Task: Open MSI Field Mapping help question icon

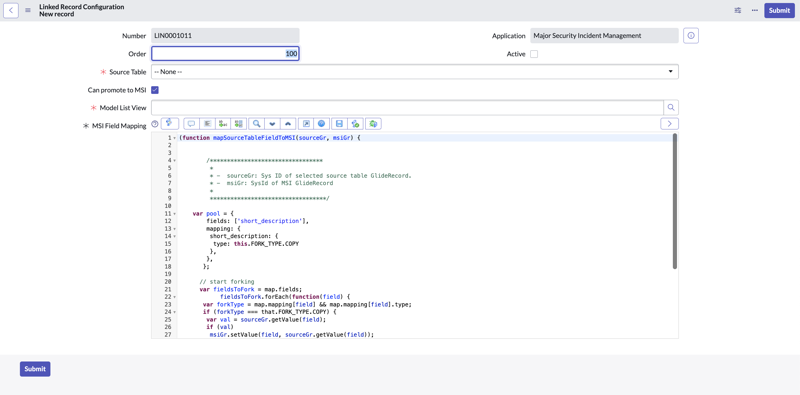Action: [x=155, y=125]
